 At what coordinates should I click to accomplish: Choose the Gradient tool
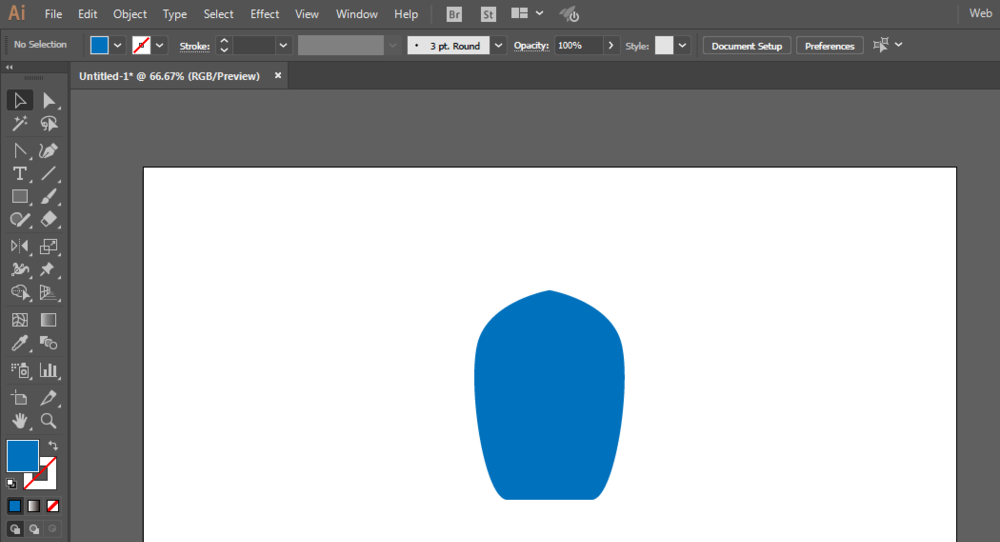pos(48,320)
